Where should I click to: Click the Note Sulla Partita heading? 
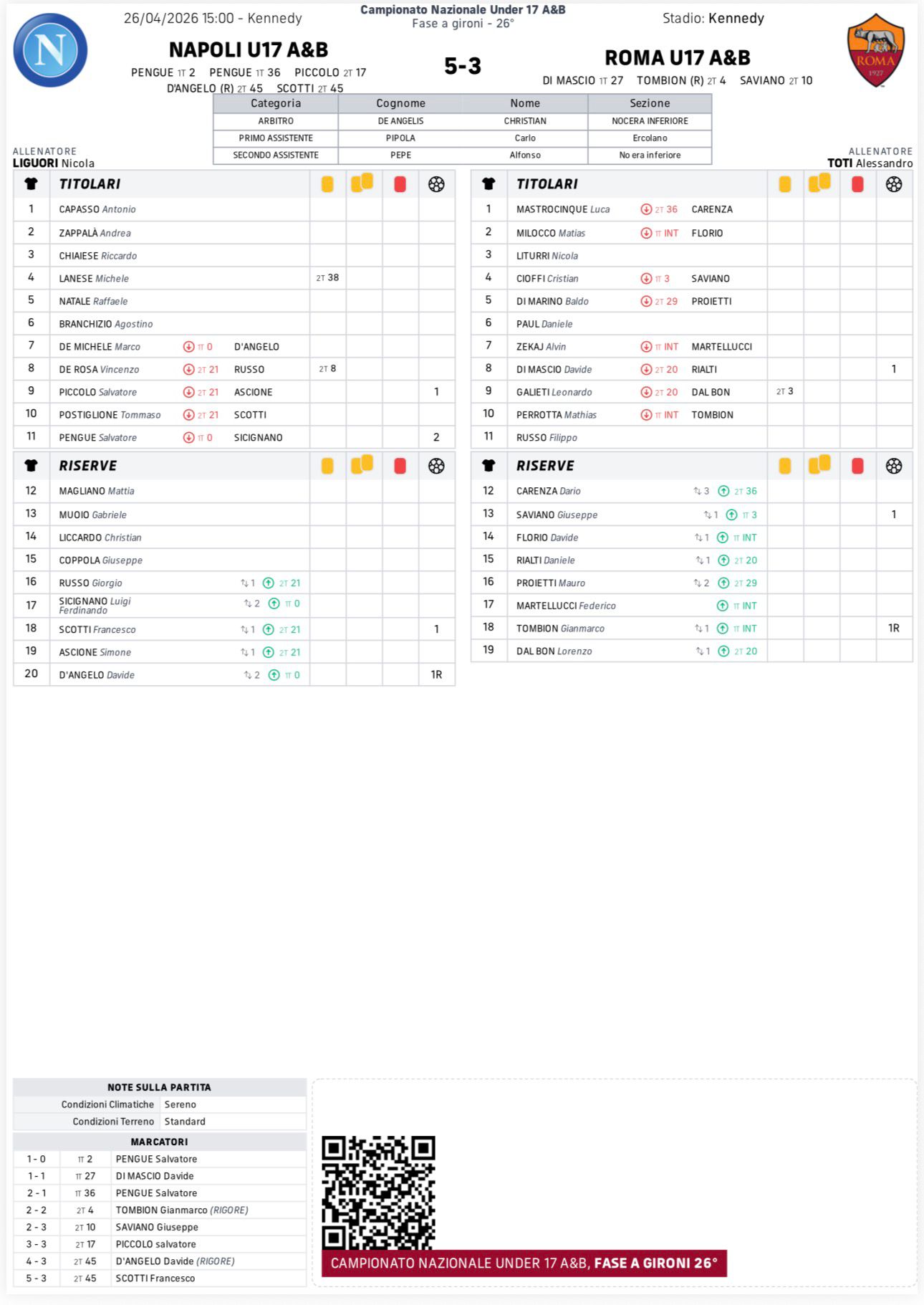tap(159, 1087)
